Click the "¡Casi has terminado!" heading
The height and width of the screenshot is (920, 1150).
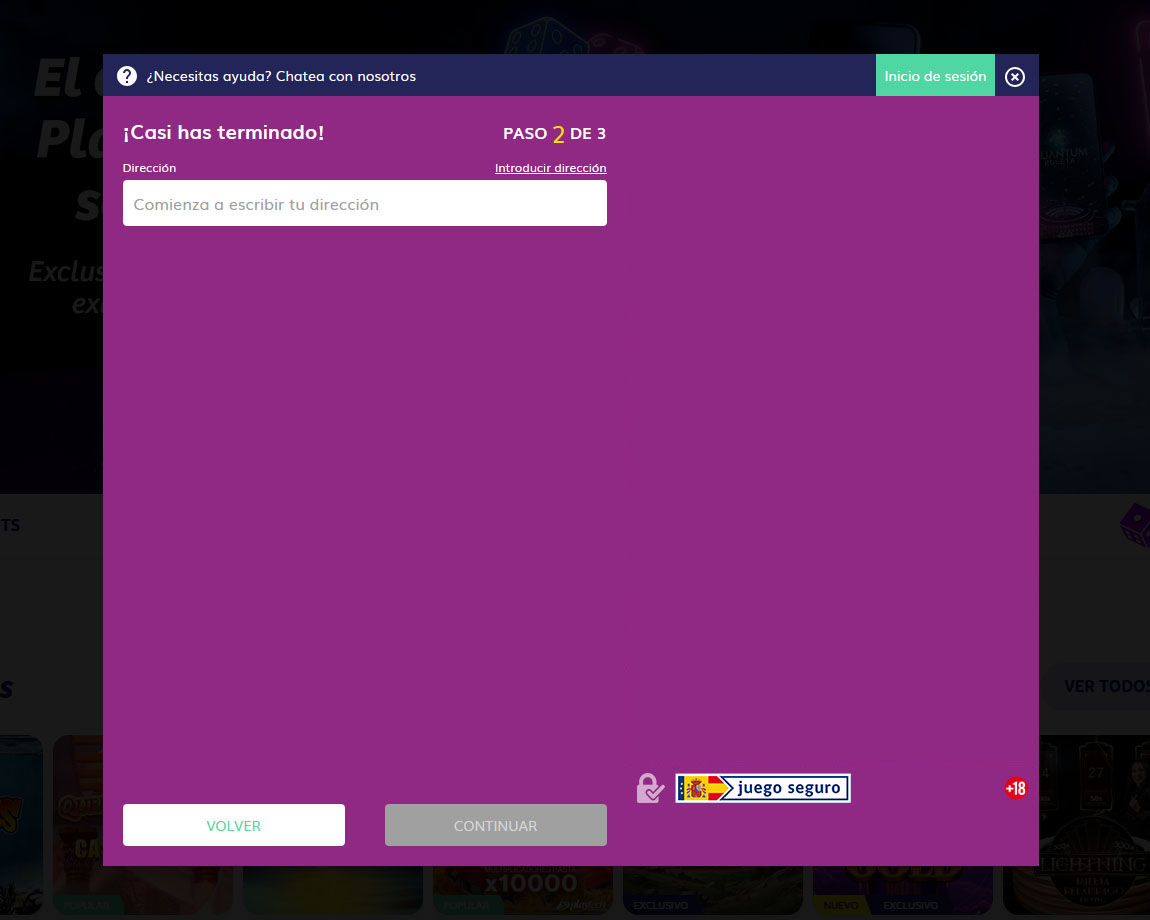pyautogui.click(x=223, y=133)
